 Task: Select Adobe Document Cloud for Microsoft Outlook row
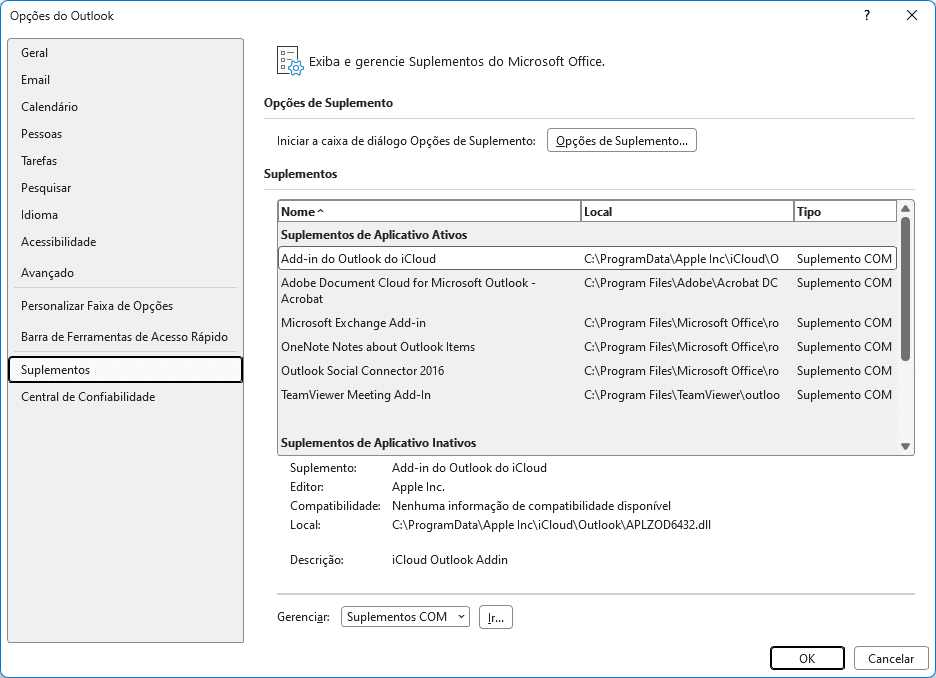pyautogui.click(x=588, y=291)
